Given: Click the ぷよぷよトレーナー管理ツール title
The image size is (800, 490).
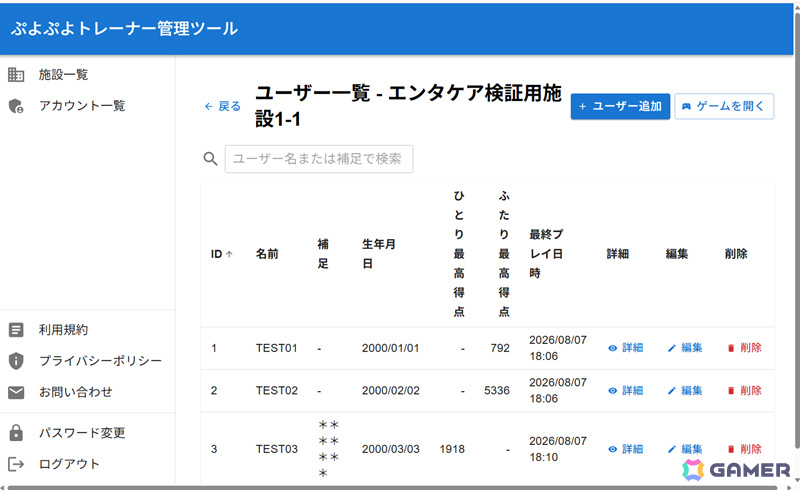Looking at the screenshot, I should pyautogui.click(x=124, y=29).
